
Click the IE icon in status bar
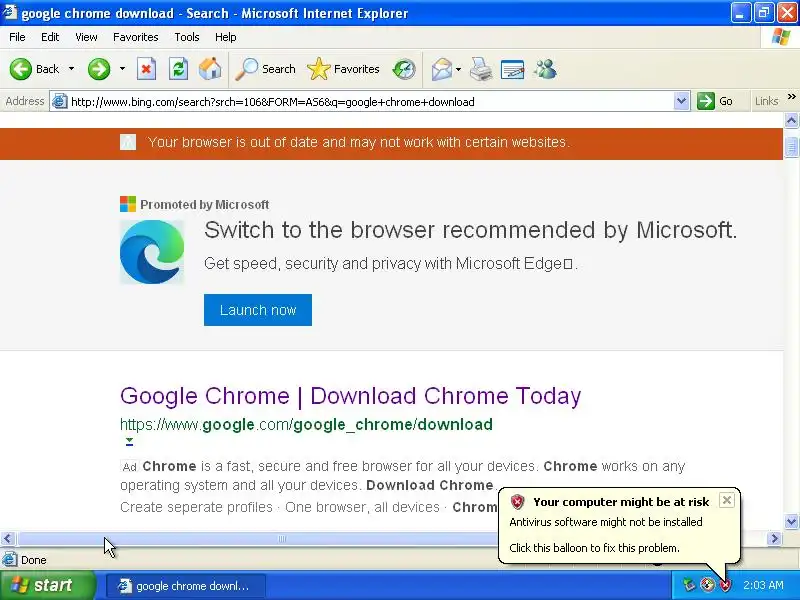click(x=10, y=560)
